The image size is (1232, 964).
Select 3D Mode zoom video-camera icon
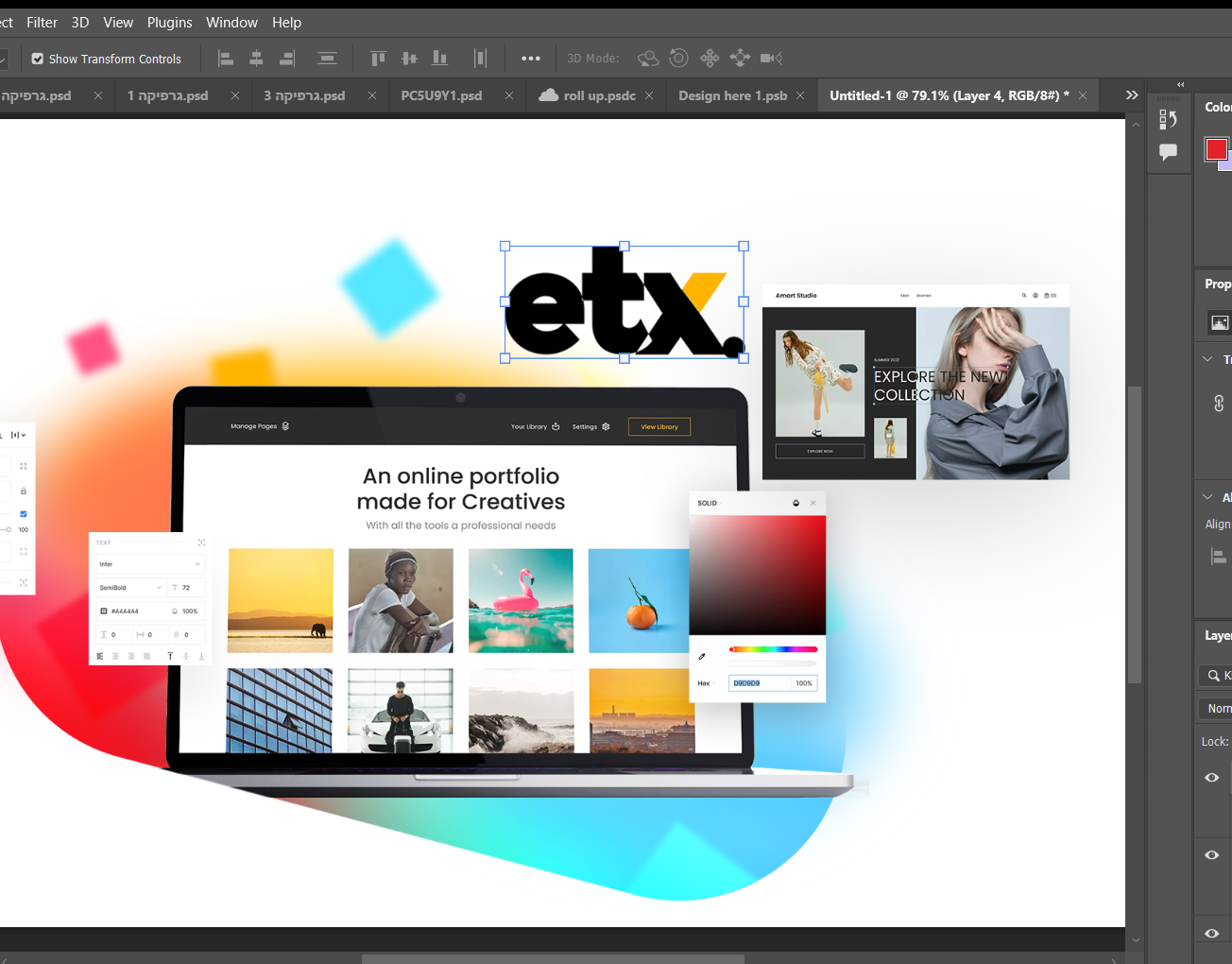[771, 59]
